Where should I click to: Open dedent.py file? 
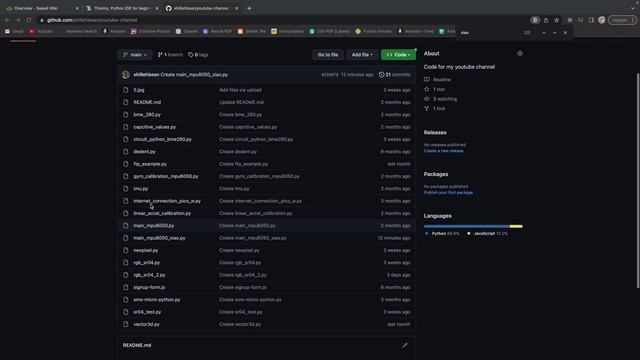tap(144, 151)
